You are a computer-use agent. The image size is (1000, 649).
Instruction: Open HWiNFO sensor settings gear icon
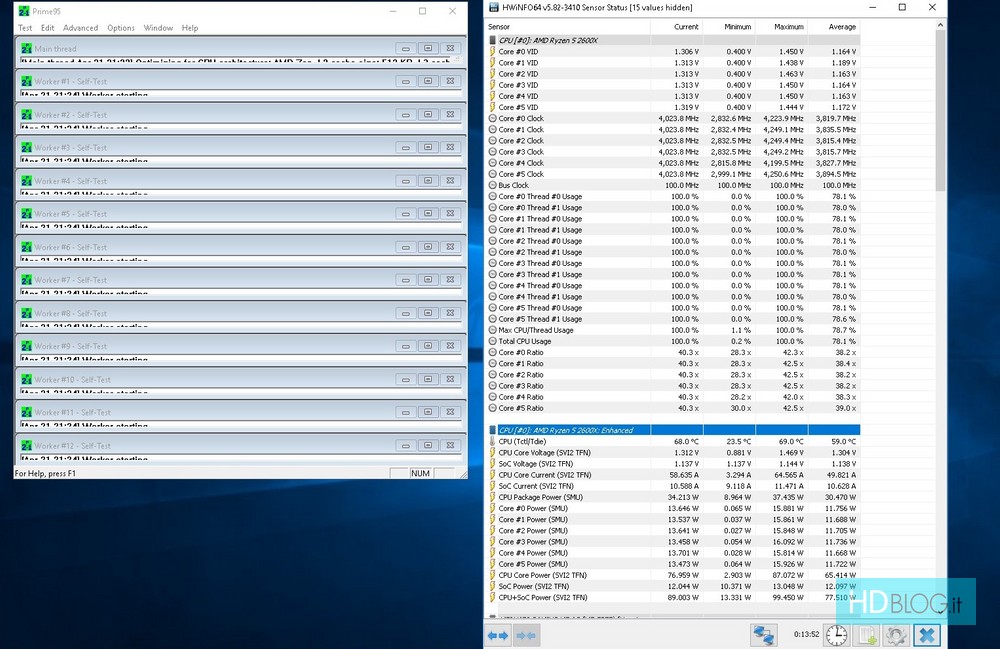tap(896, 635)
